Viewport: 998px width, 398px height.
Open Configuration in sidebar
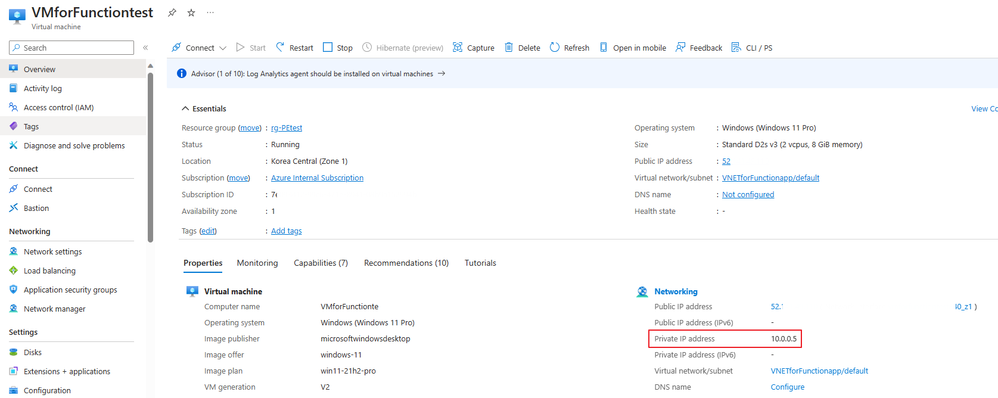47,390
